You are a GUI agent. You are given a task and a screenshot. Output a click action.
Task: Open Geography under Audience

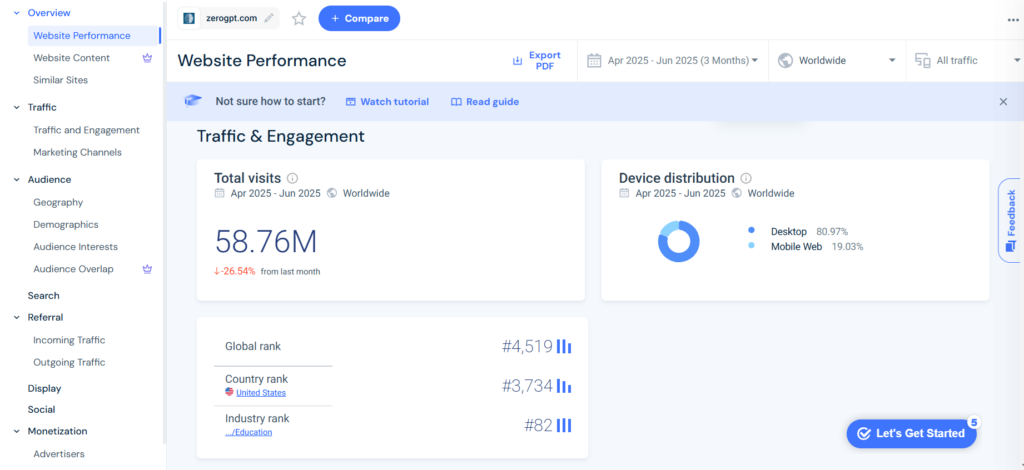point(58,202)
